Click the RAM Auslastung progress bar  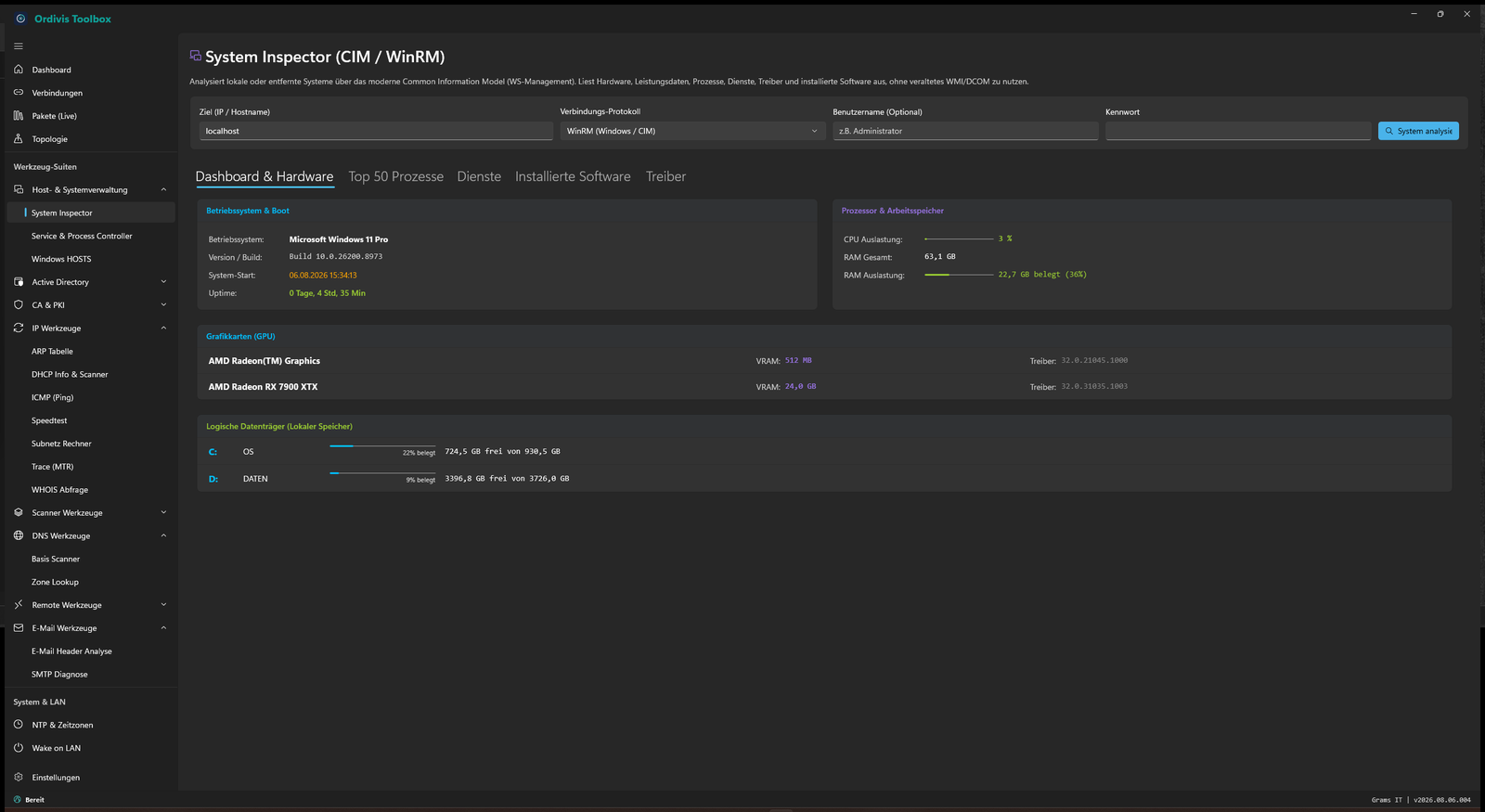959,275
